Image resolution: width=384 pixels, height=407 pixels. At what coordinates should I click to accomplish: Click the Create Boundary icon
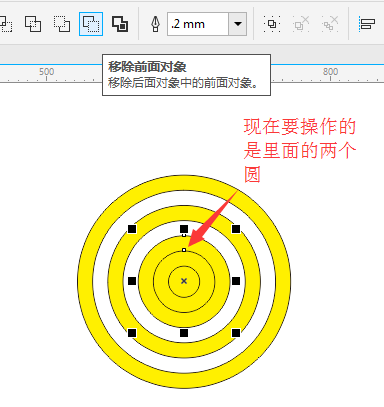[120, 24]
